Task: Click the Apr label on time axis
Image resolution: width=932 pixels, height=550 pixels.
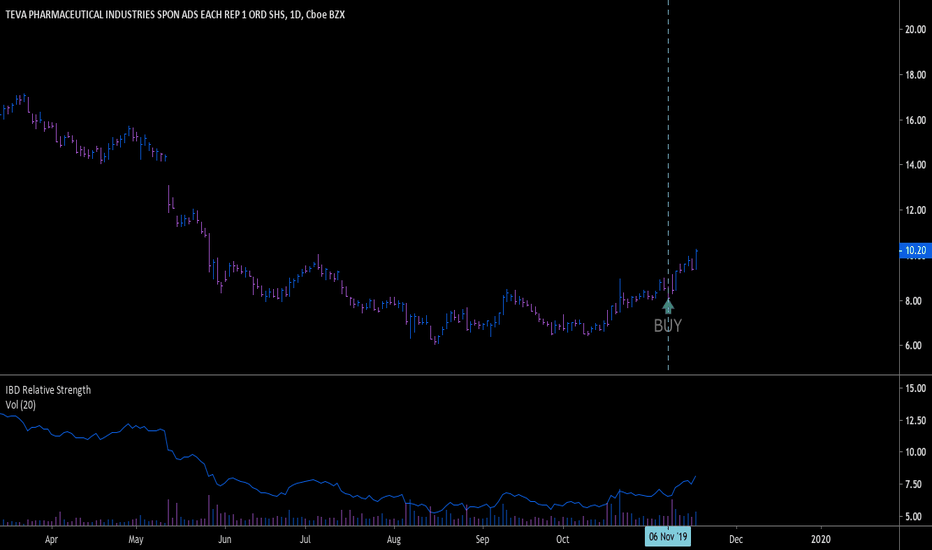Action: click(x=51, y=539)
